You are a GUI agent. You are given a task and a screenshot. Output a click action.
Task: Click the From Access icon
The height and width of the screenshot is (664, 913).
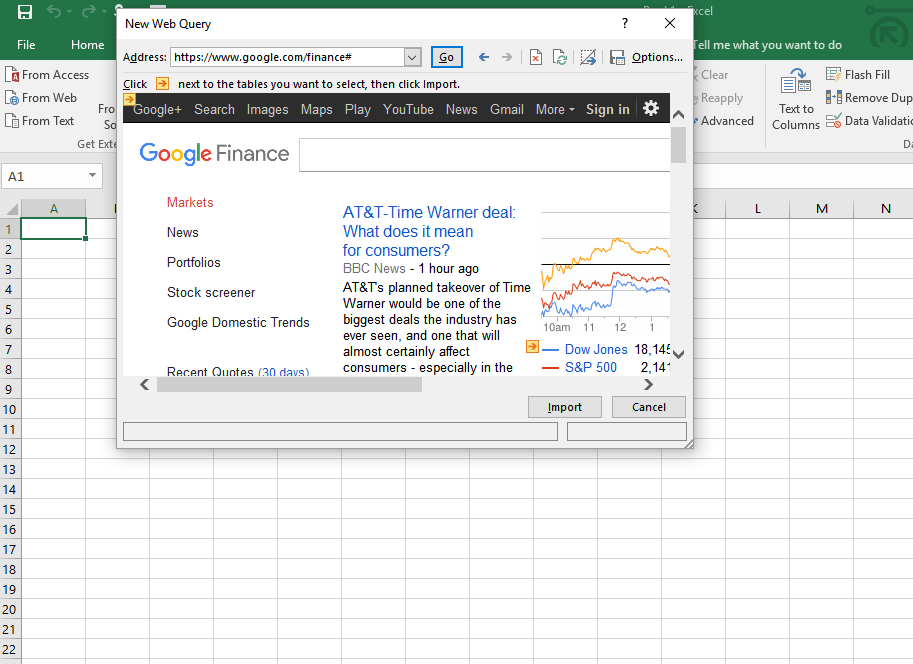pyautogui.click(x=12, y=75)
